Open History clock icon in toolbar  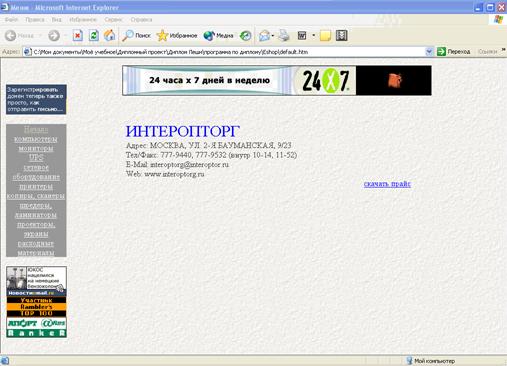coord(246,36)
